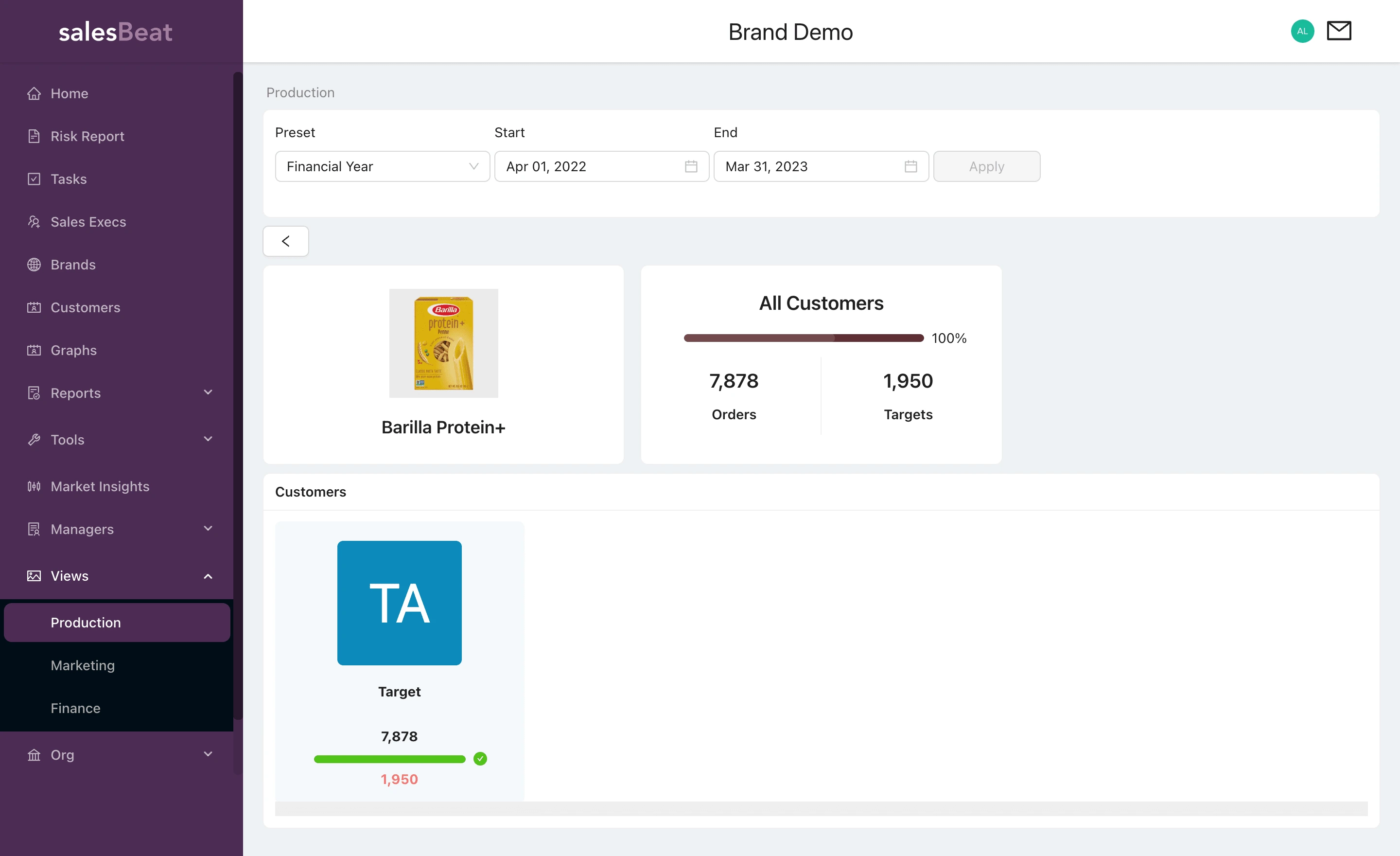Open the Financial Year preset dropdown
The image size is (1400, 856).
coord(383,166)
